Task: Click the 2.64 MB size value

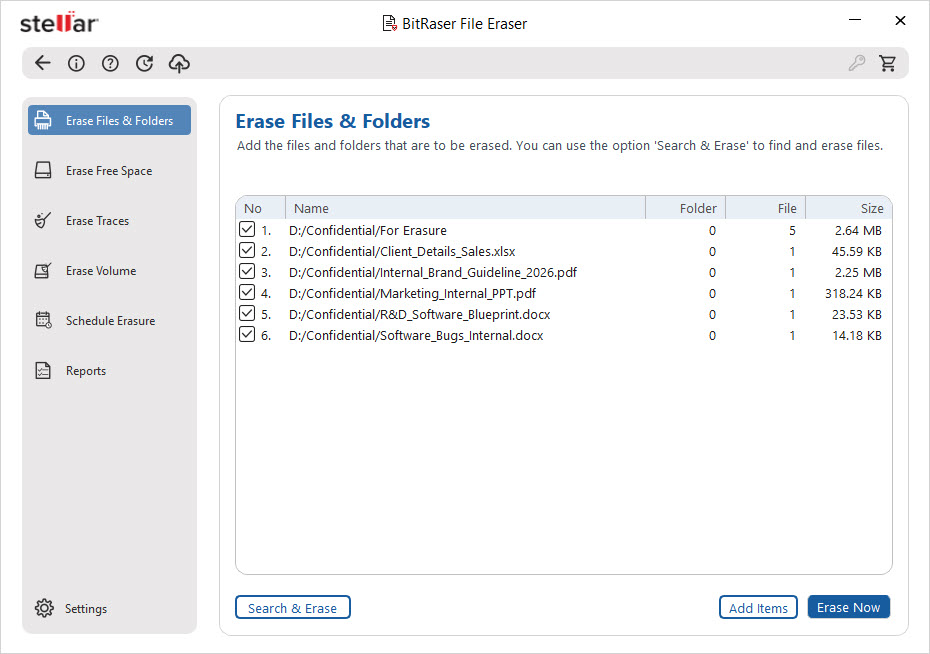Action: coord(858,230)
